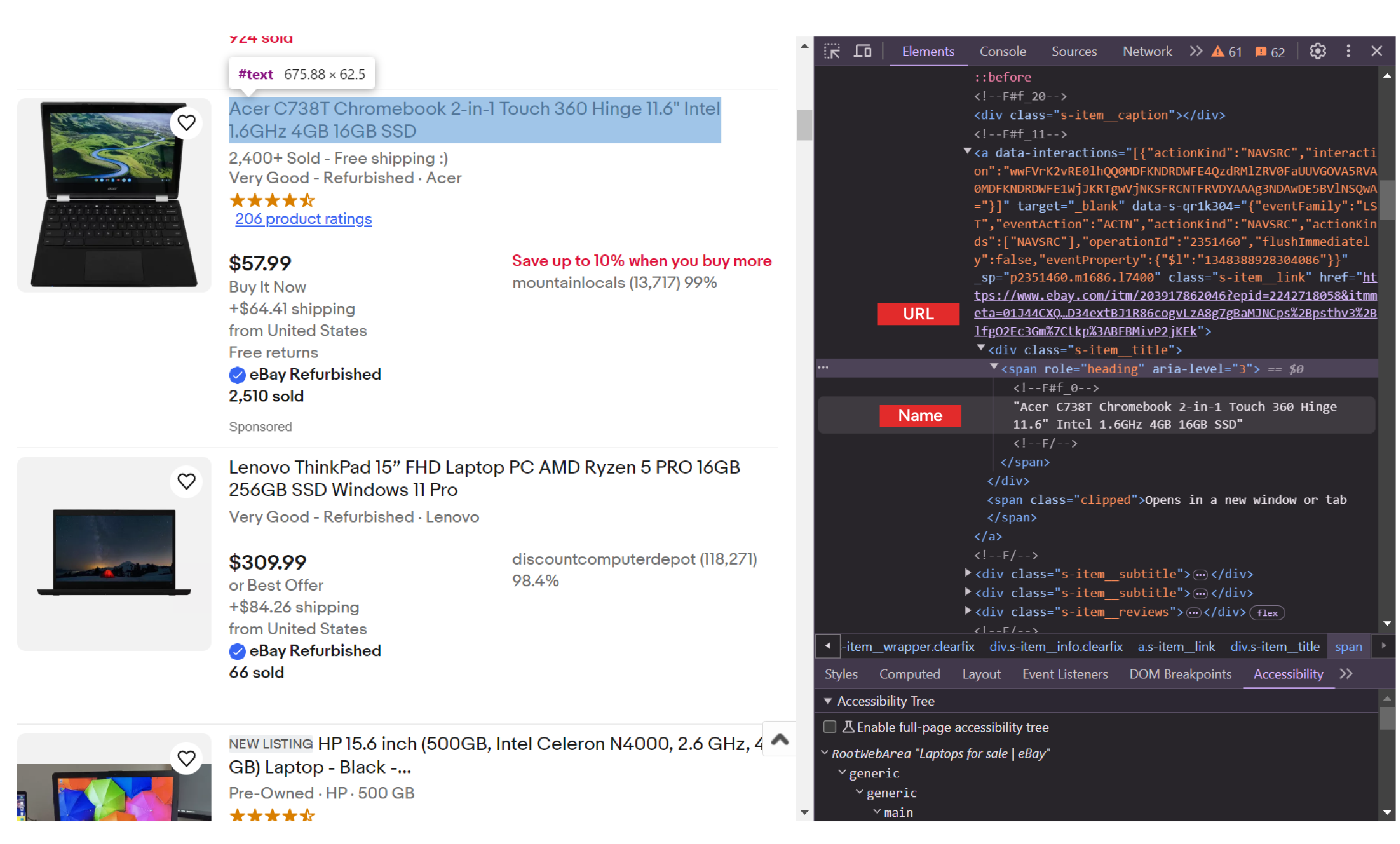Open Acer C738T Chromebook listing title
The width and height of the screenshot is (1400, 844).
coord(474,120)
